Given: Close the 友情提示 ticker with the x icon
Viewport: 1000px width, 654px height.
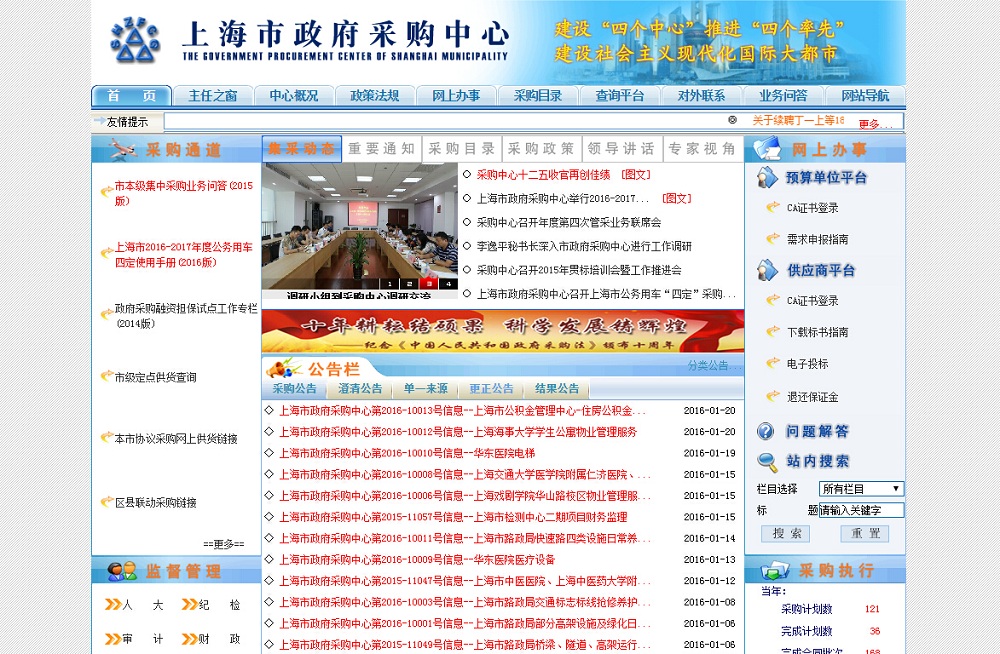Looking at the screenshot, I should tap(732, 120).
